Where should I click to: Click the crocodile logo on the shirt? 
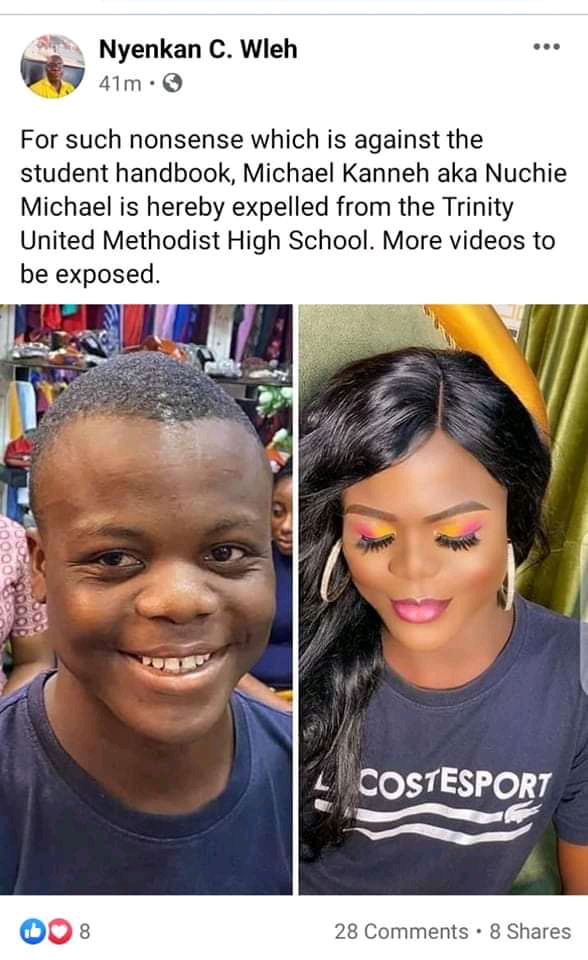pos(522,812)
